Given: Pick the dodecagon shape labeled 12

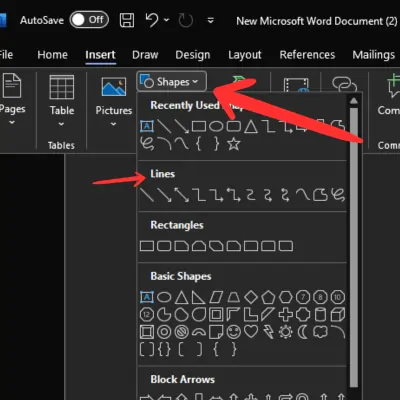Looking at the screenshot, I should [x=147, y=314].
